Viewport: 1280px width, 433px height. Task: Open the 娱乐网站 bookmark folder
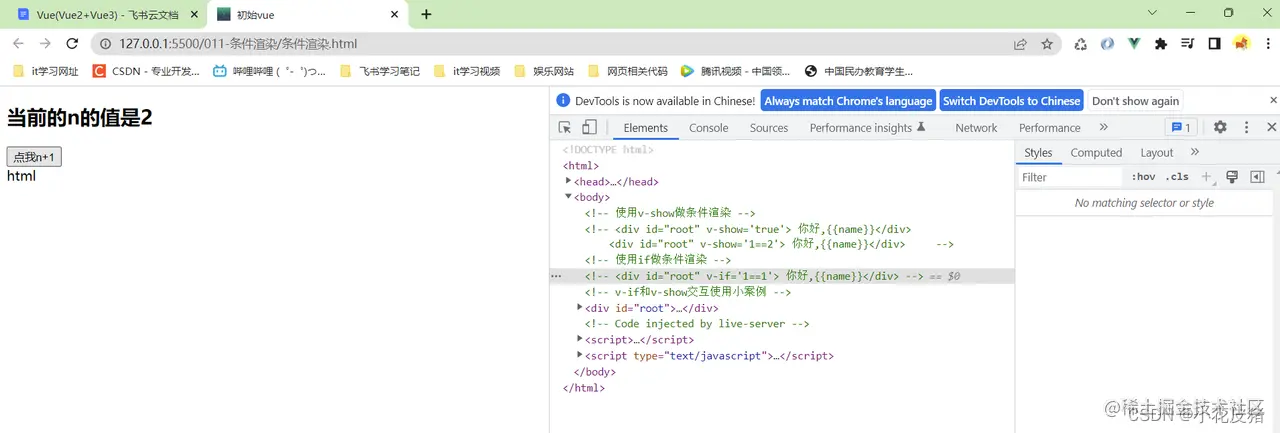[x=544, y=71]
